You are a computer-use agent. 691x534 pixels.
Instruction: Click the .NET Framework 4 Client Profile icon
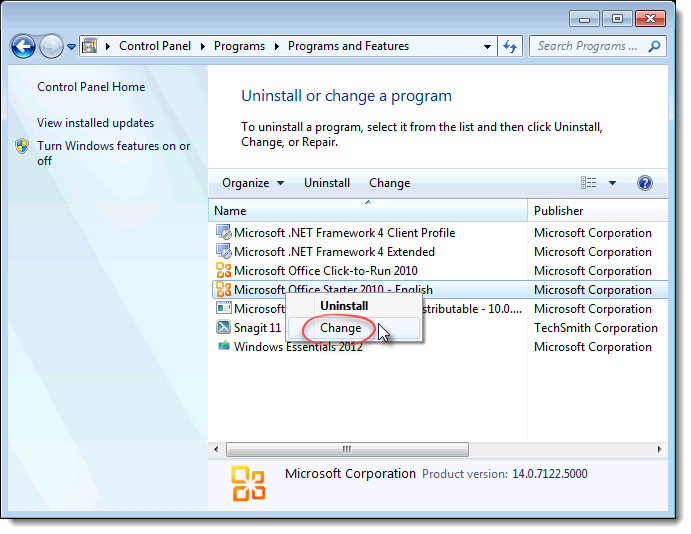pos(223,232)
